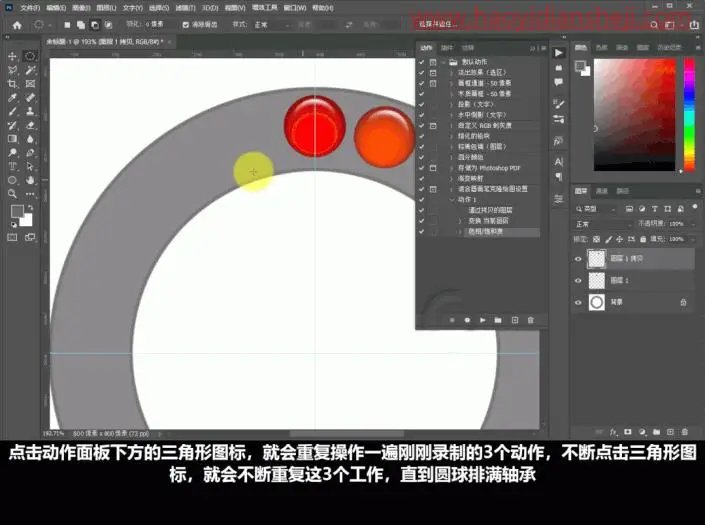Hide the Layer 1 copy layer
Viewport: 705px width, 525px height.
(578, 259)
